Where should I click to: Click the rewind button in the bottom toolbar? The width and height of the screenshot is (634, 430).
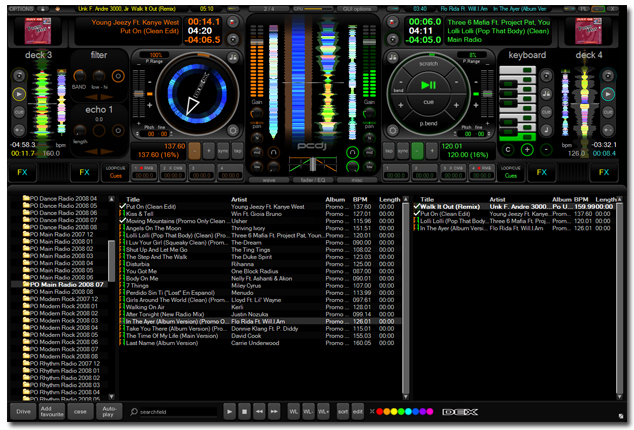[x=259, y=412]
